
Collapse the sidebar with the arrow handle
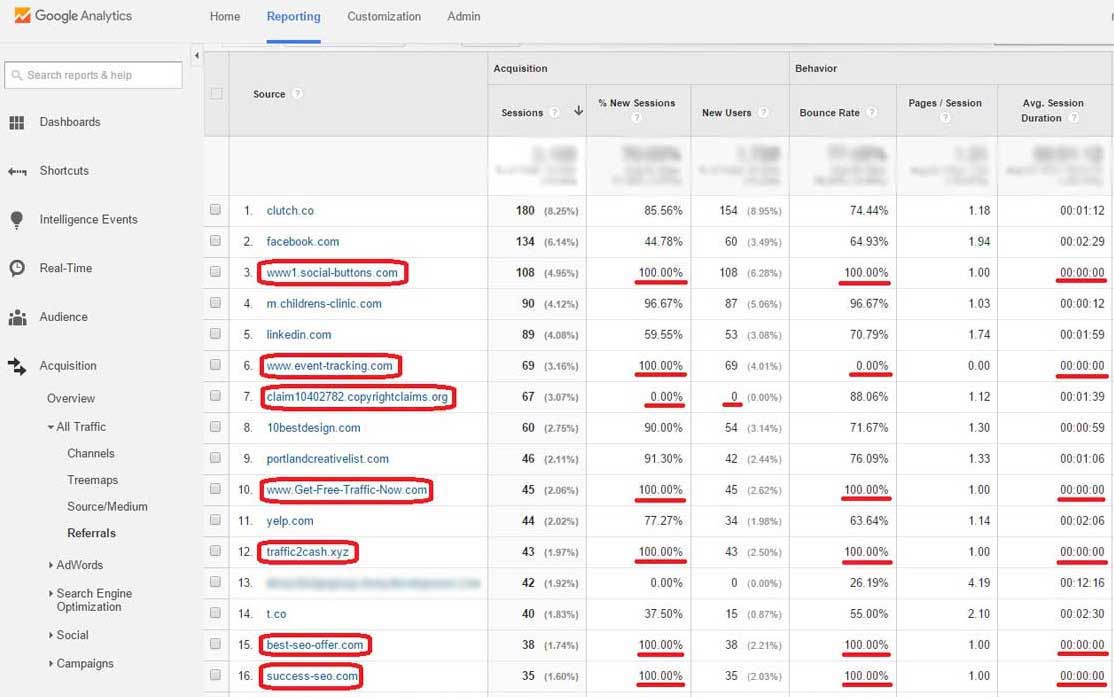pos(197,55)
